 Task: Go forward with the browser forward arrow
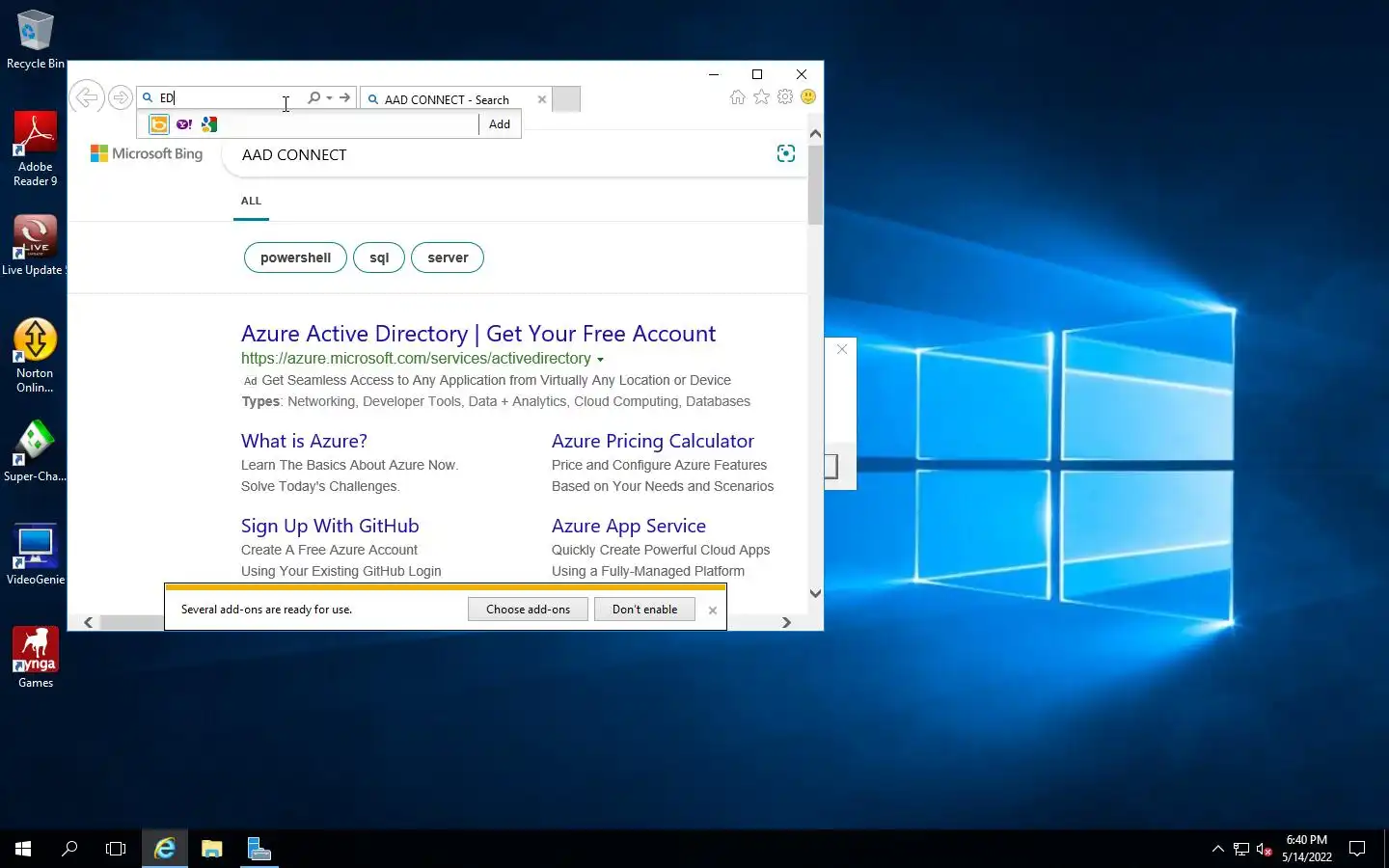point(121,97)
